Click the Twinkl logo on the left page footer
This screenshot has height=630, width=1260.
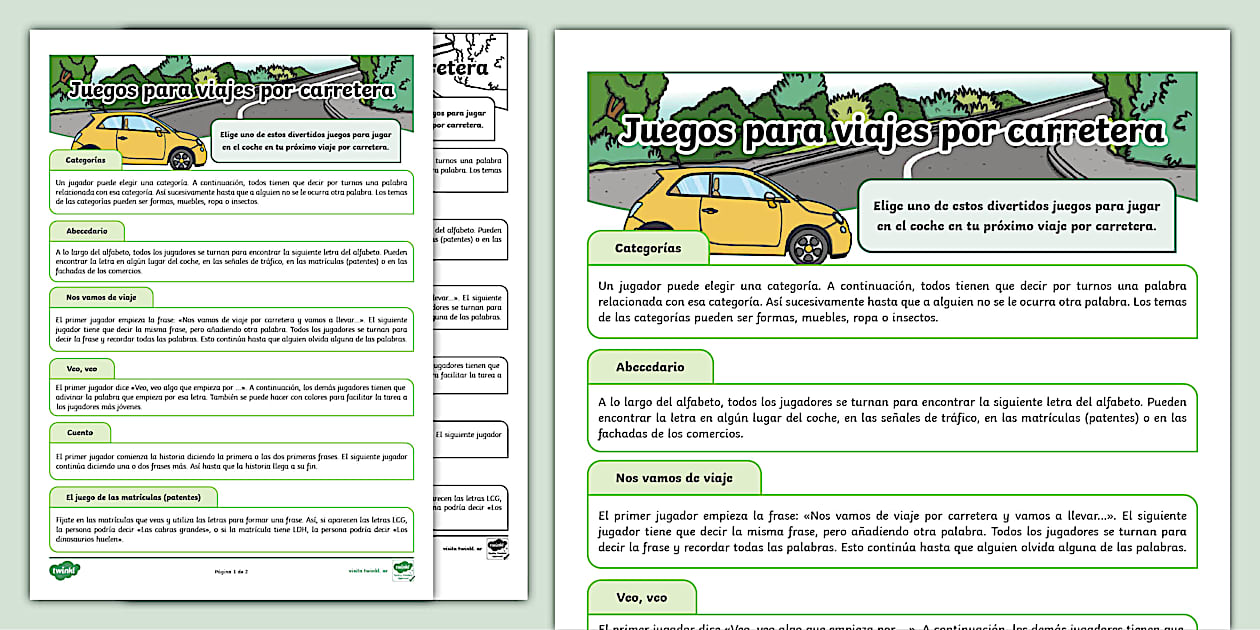pos(64,570)
